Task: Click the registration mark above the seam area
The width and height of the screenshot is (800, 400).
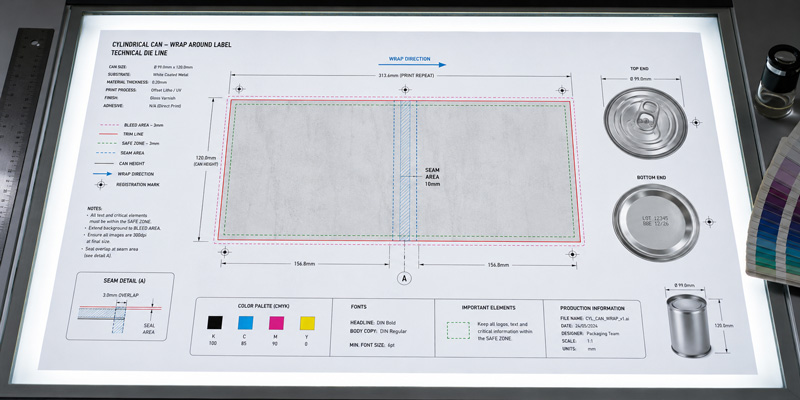Action: click(x=405, y=89)
